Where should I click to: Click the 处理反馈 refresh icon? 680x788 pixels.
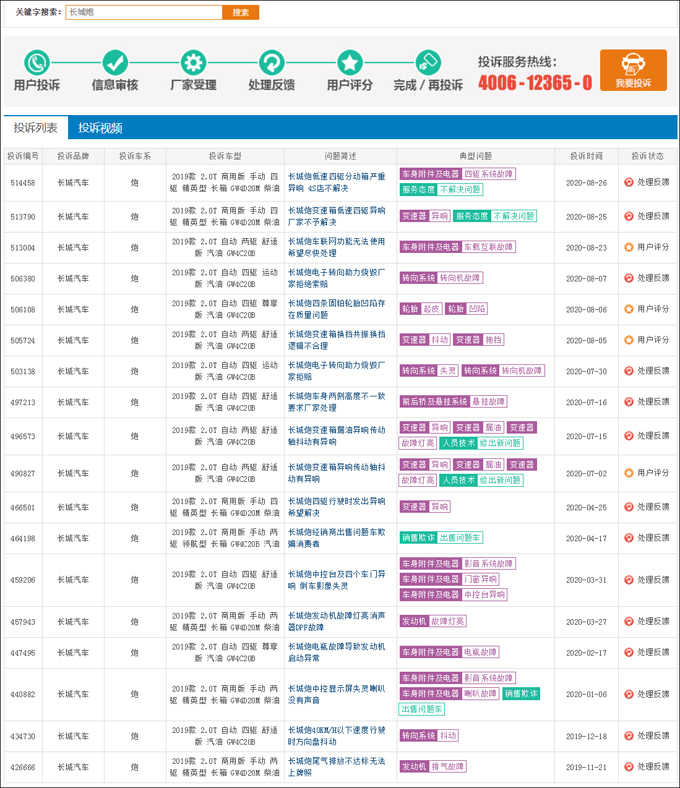click(272, 62)
